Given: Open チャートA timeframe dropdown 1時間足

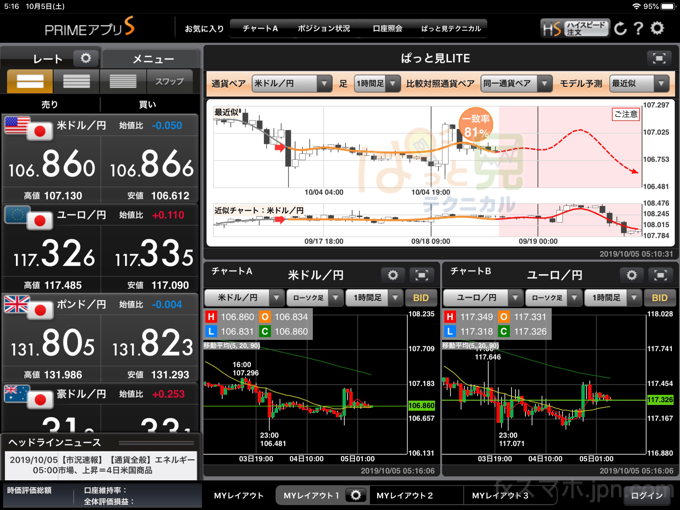Looking at the screenshot, I should (373, 298).
